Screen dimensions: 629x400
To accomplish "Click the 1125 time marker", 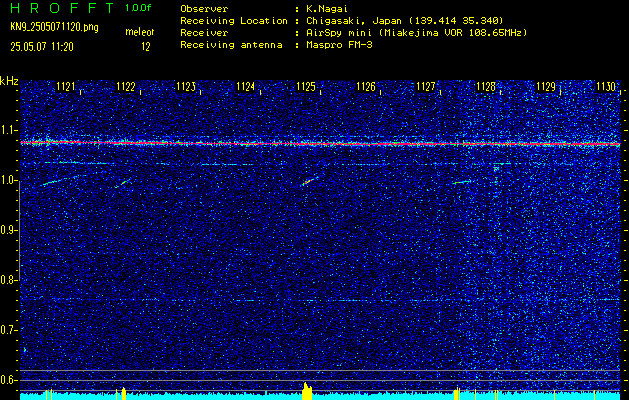I will [306, 86].
